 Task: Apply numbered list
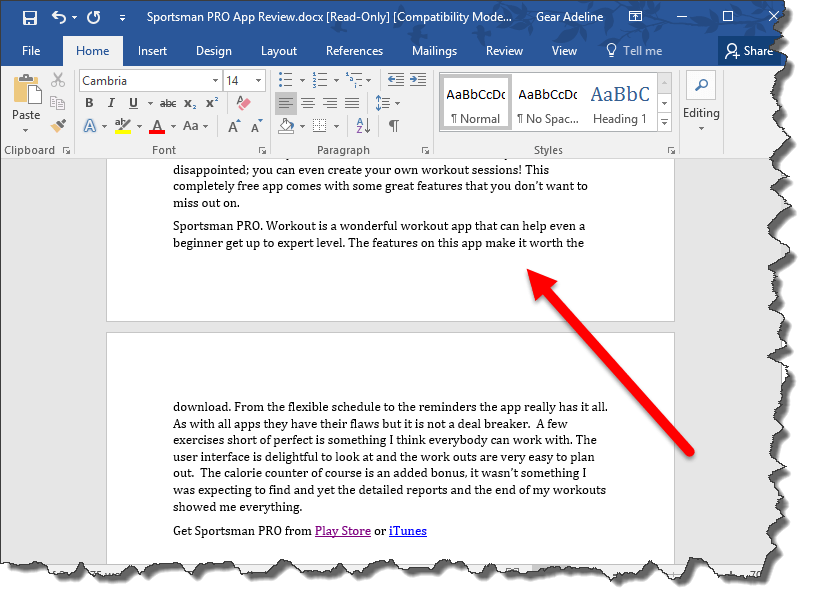[320, 80]
